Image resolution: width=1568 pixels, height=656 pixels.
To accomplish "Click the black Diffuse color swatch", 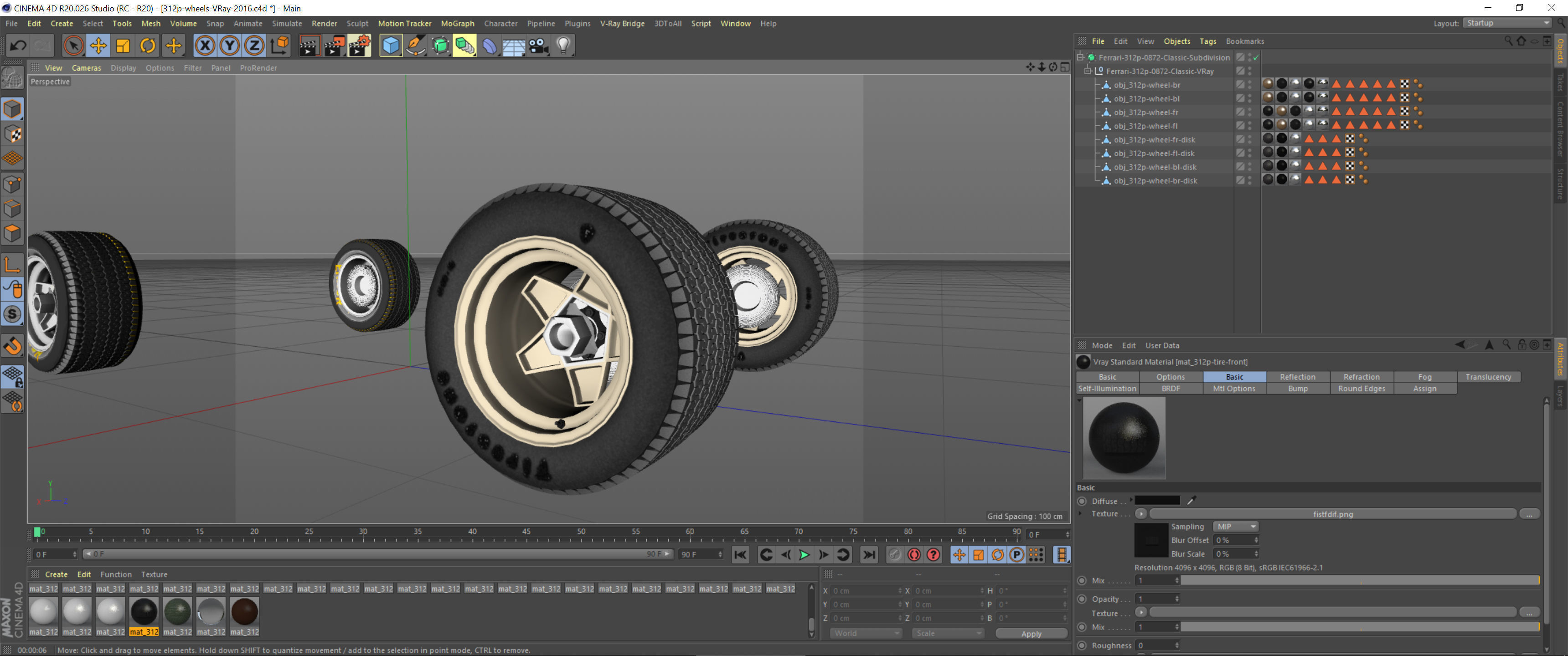I will pos(1157,501).
